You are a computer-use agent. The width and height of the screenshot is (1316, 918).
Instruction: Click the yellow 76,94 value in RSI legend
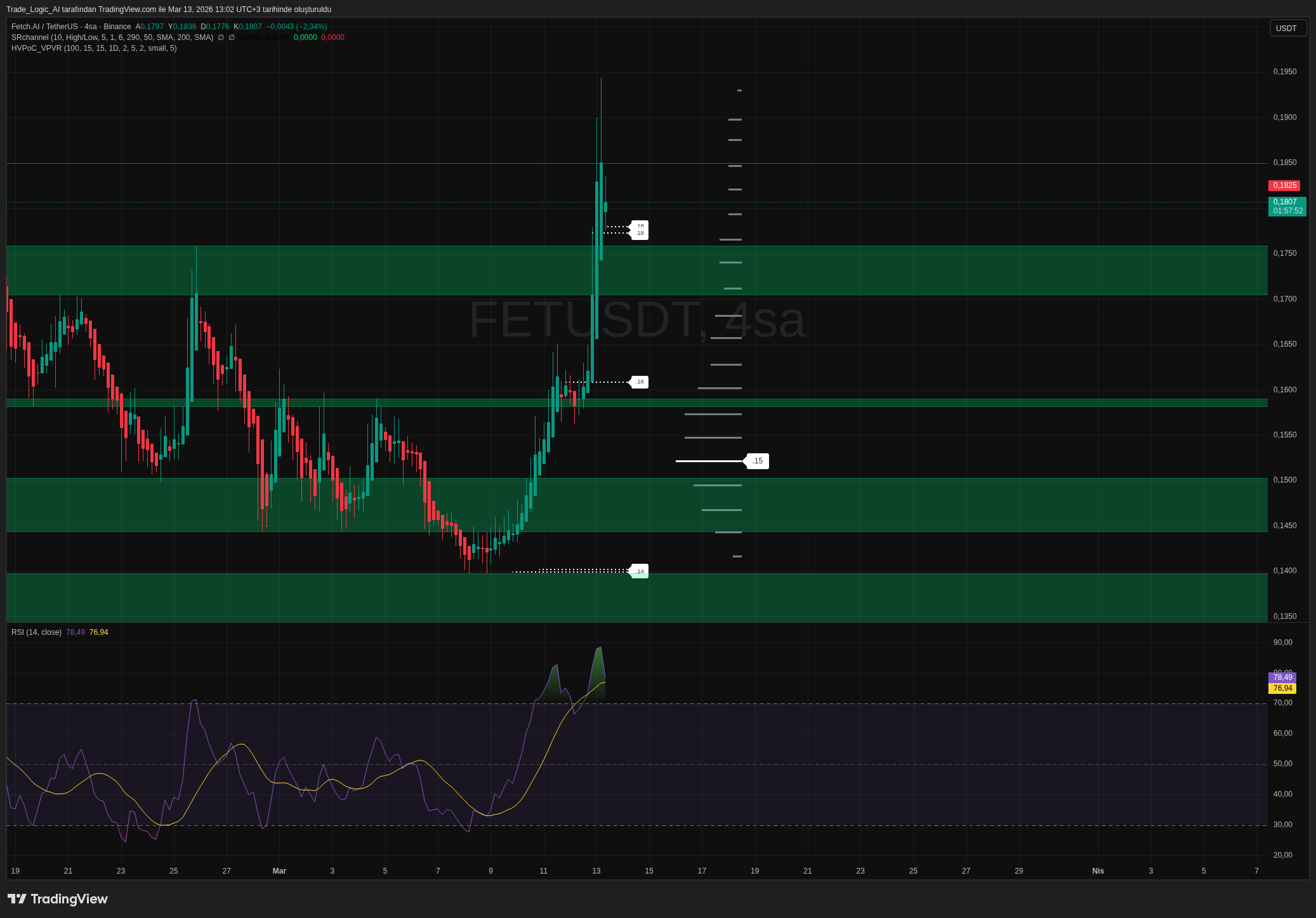(99, 632)
